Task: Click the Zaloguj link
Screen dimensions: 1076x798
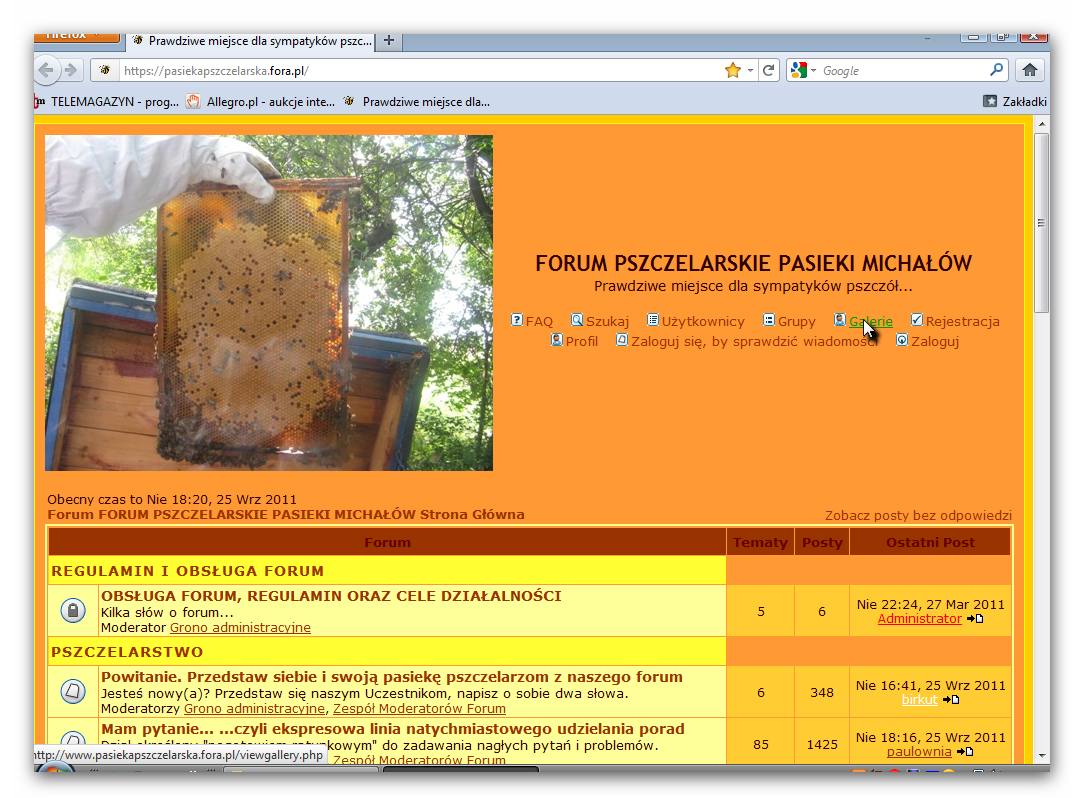Action: click(x=935, y=341)
